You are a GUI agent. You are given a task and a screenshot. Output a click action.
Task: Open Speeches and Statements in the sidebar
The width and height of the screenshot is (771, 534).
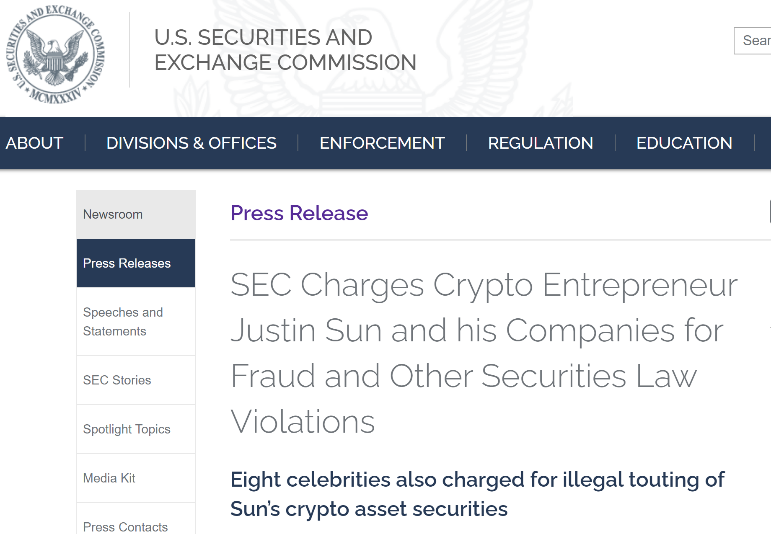pos(123,321)
